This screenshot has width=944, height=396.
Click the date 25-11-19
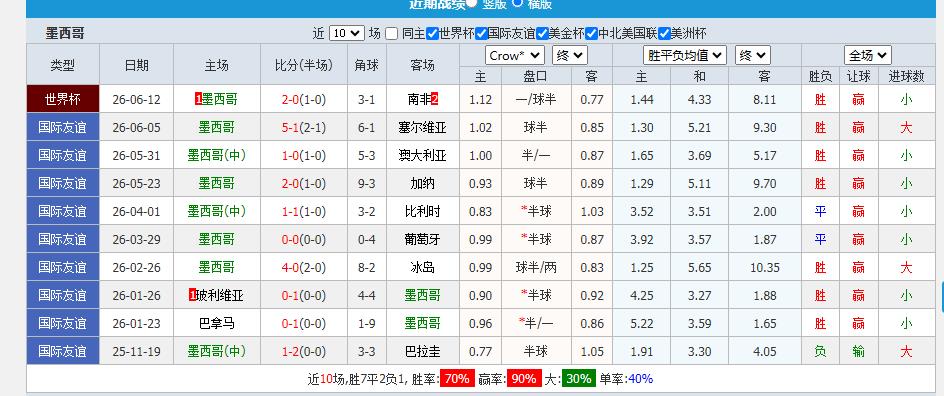point(137,351)
